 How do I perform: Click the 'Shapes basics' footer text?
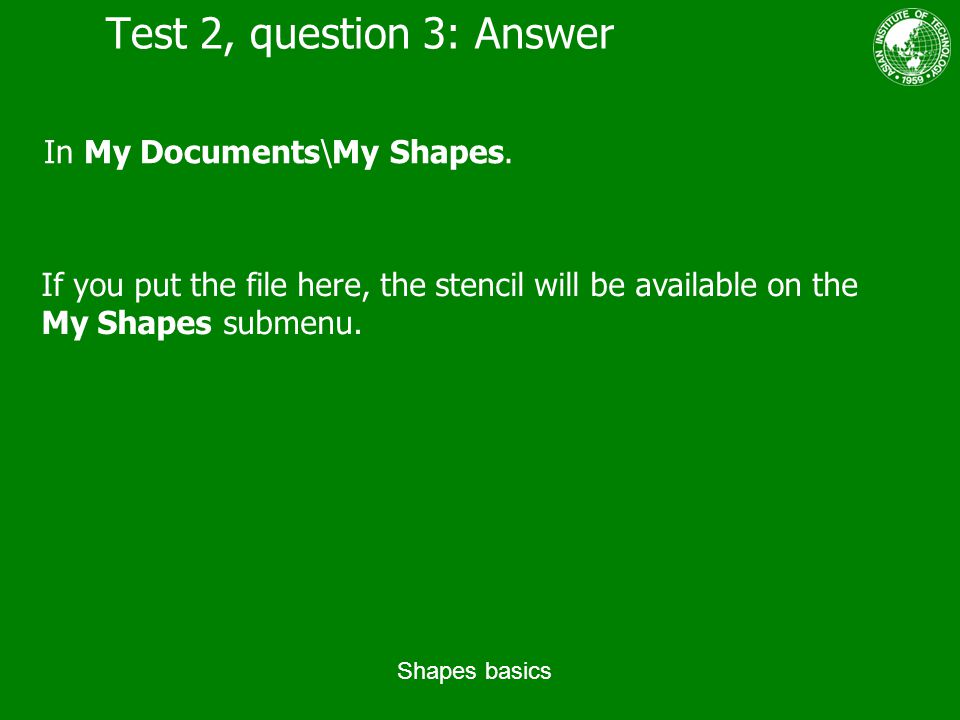474,671
